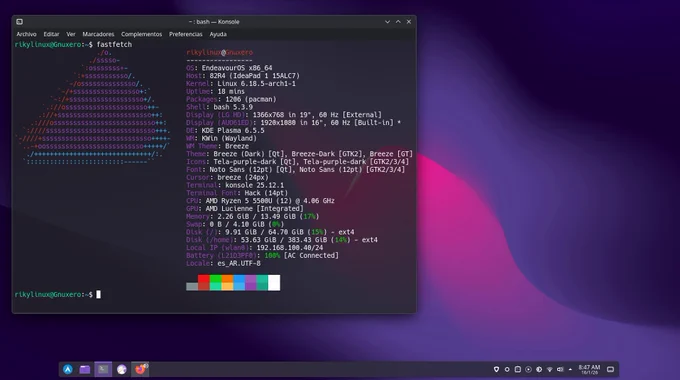Click the 'Linux 6.18.5-arch1-1' kernel text

point(256,84)
